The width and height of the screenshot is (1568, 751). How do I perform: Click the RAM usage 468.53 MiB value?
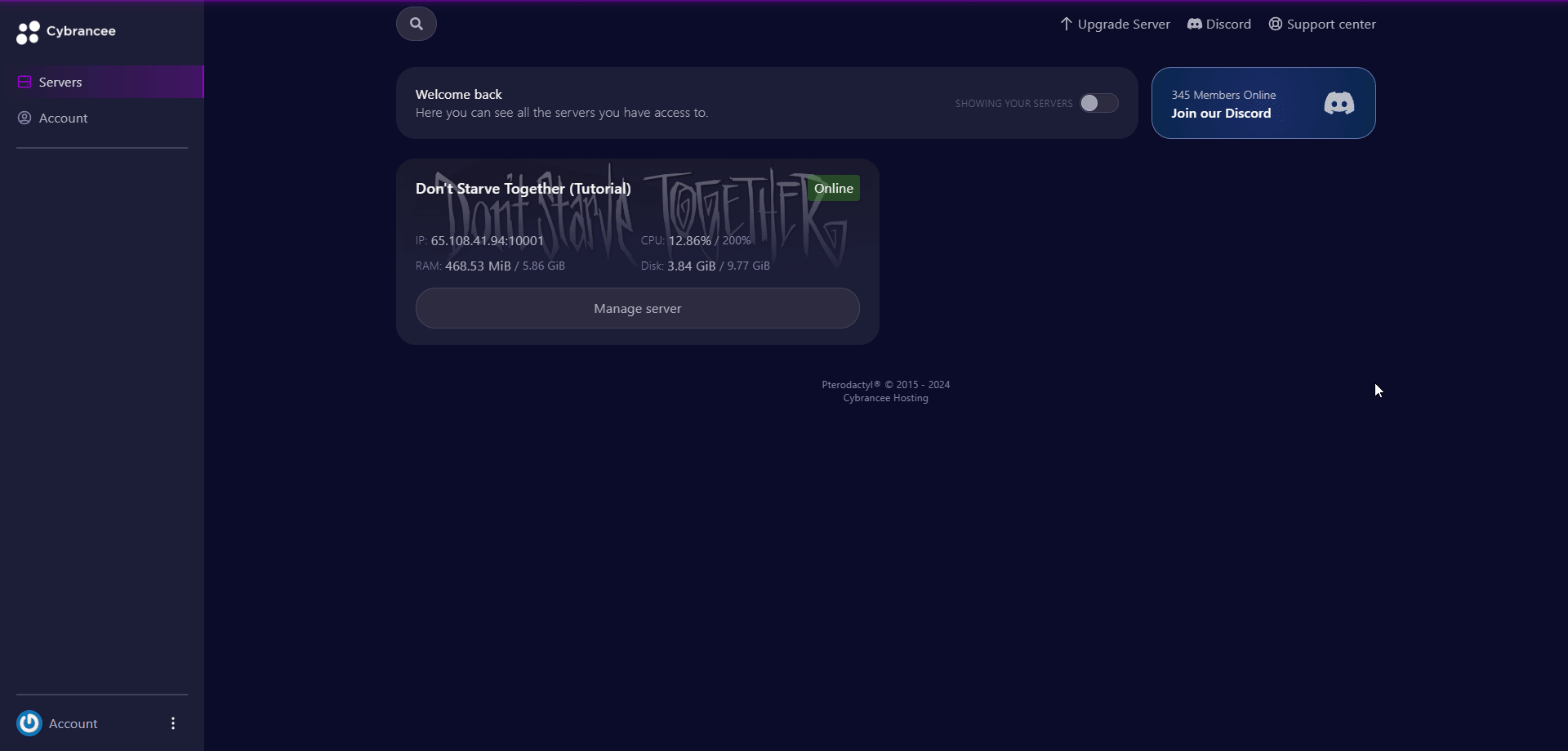pos(478,266)
